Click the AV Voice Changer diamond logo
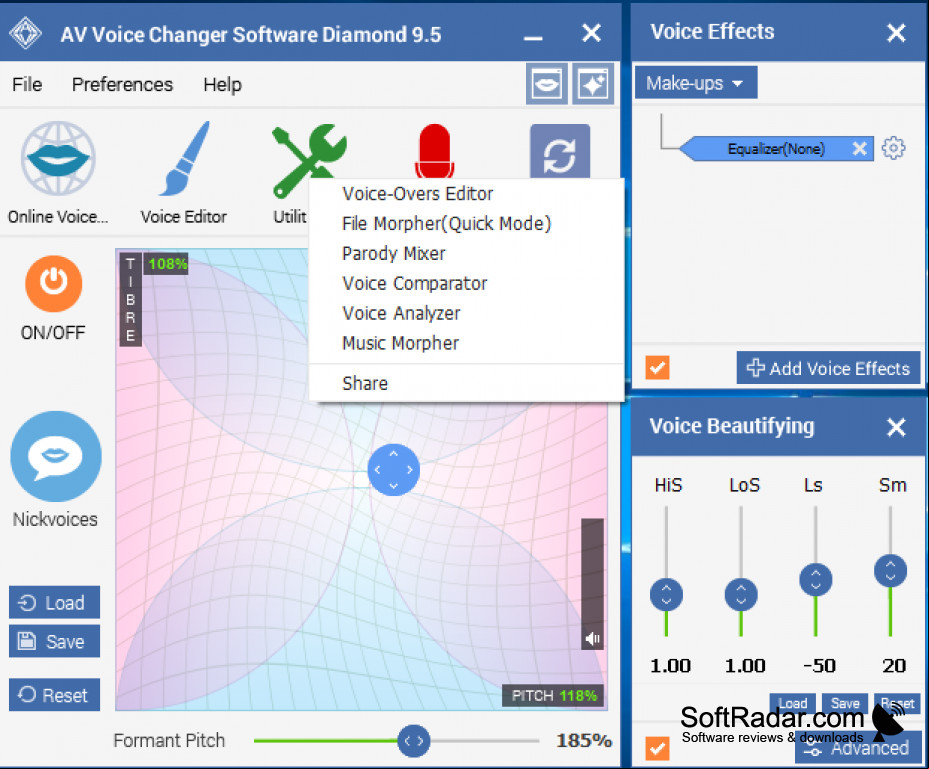Screen dimensions: 929x769 pyautogui.click(x=25, y=33)
